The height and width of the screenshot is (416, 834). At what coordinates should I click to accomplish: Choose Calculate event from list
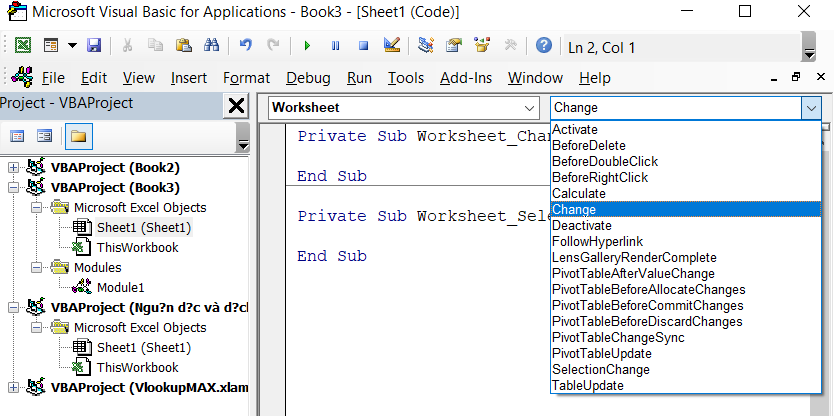click(x=686, y=194)
